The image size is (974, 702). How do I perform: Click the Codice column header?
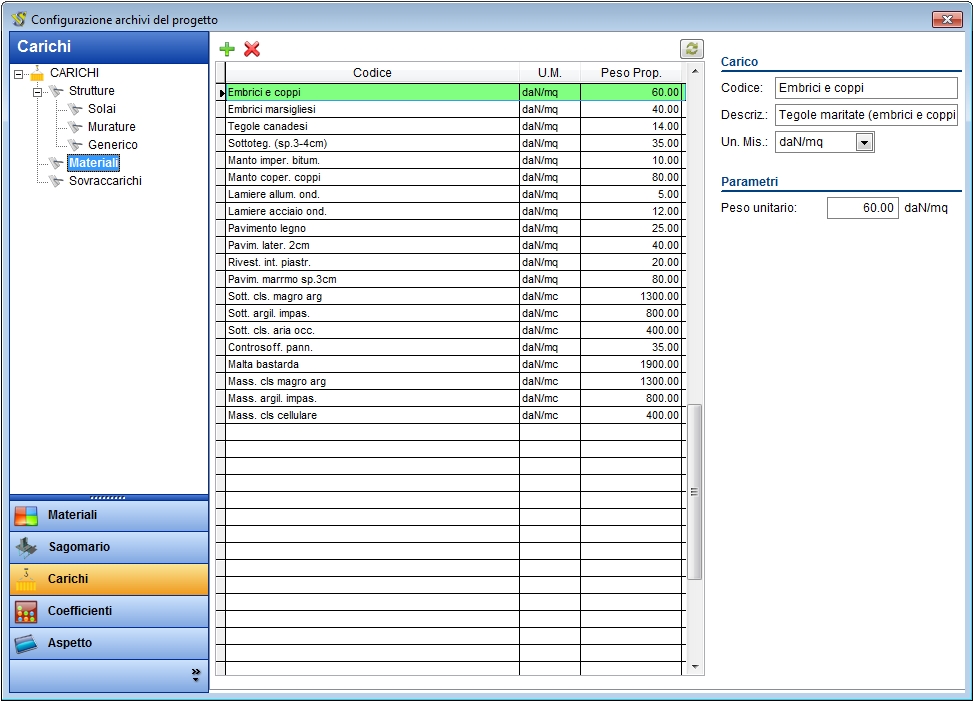click(372, 73)
